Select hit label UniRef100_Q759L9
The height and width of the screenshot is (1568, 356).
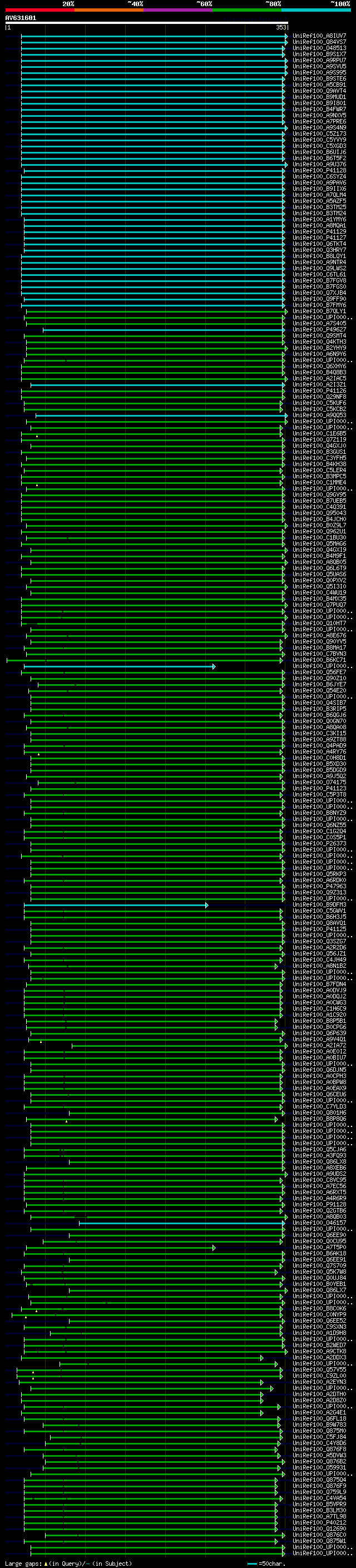click(319, 1492)
